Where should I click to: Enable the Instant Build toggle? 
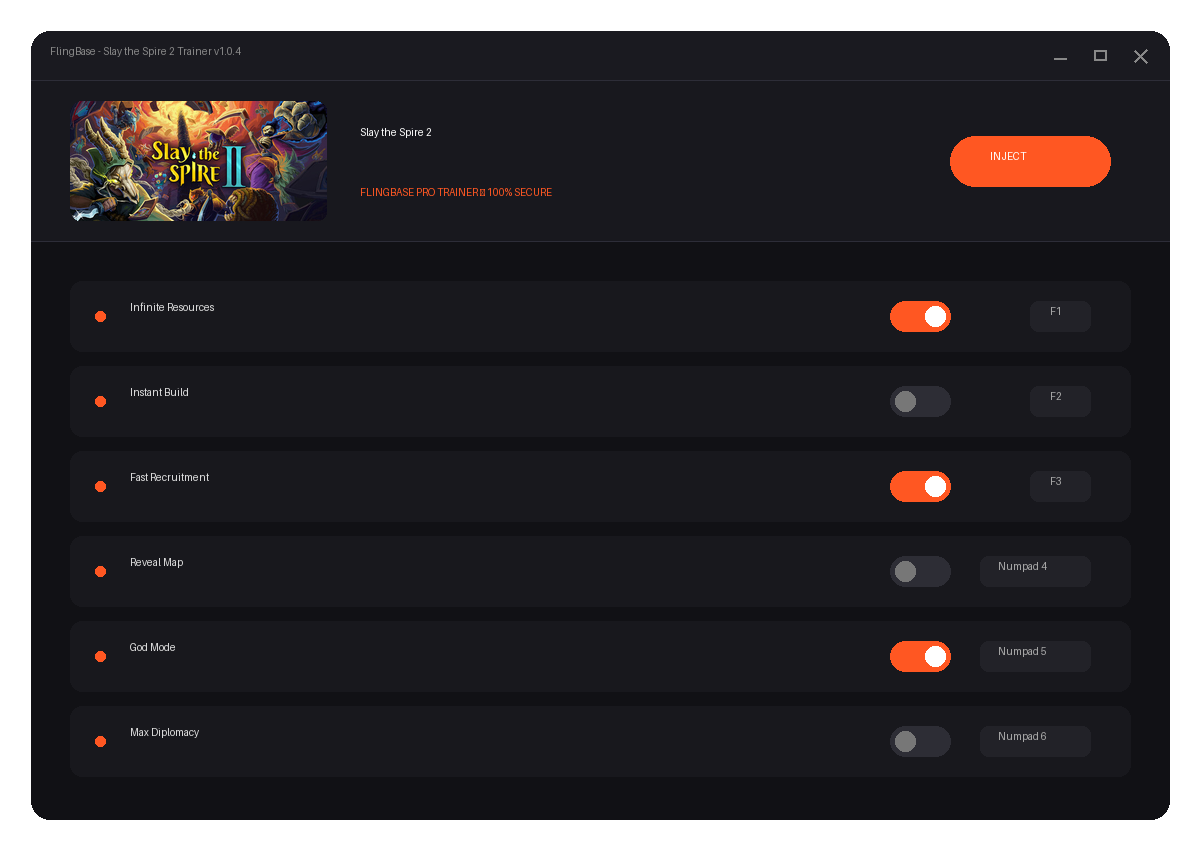[x=920, y=402]
